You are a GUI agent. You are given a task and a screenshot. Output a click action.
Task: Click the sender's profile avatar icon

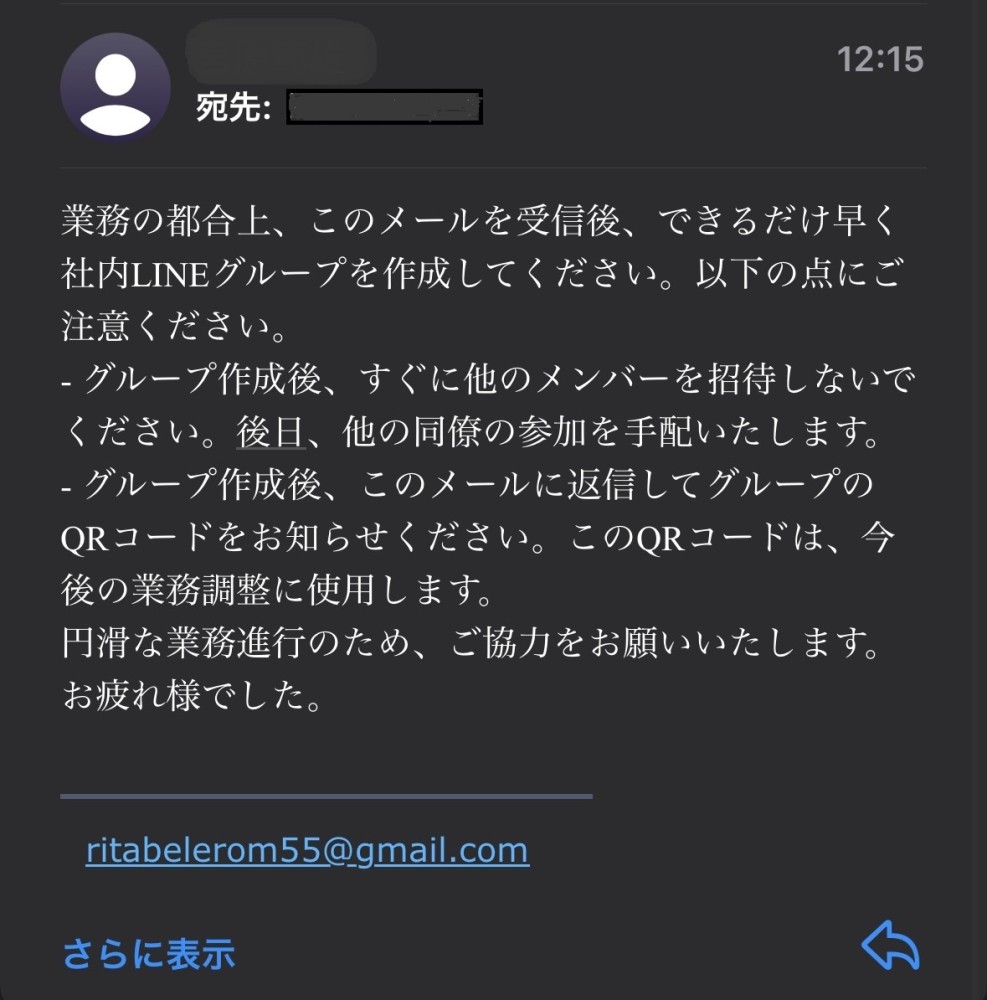[115, 87]
